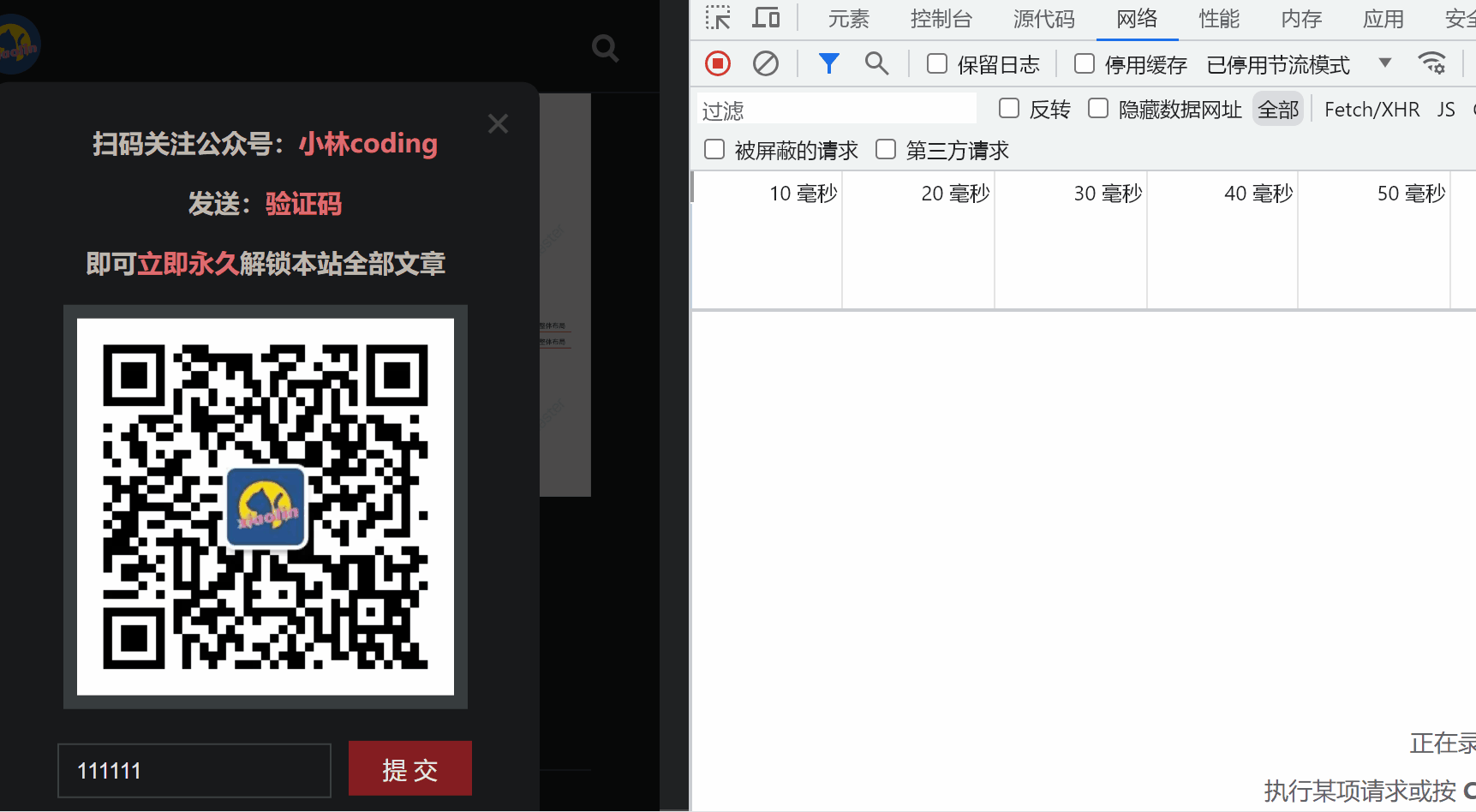Open the 内存 tab
Viewport: 1476px width, 812px height.
[x=1301, y=19]
